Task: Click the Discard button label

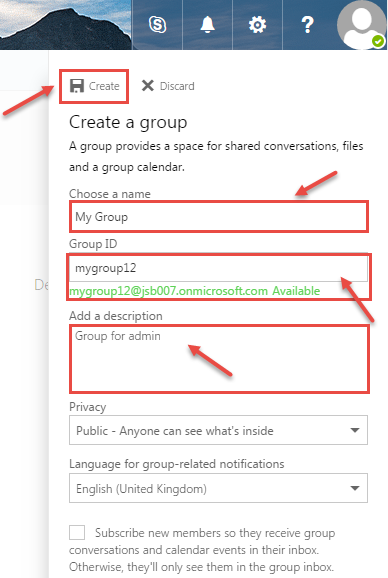Action: (177, 86)
